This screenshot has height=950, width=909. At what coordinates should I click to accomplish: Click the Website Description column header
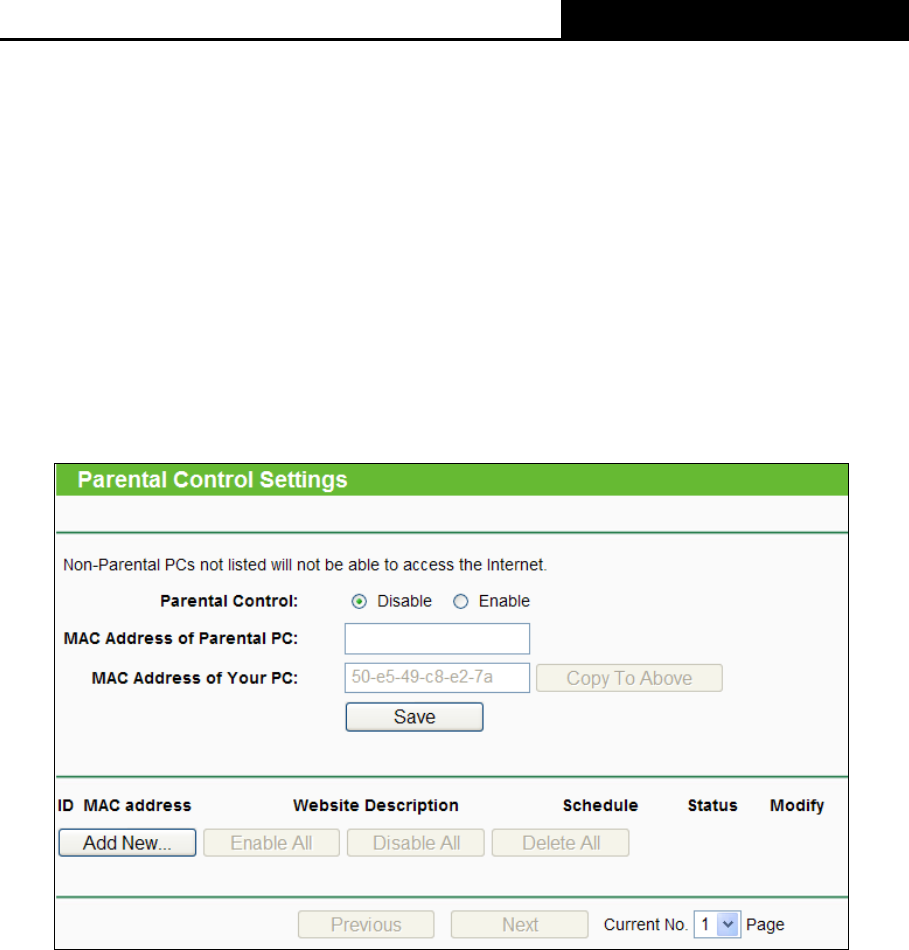(376, 805)
